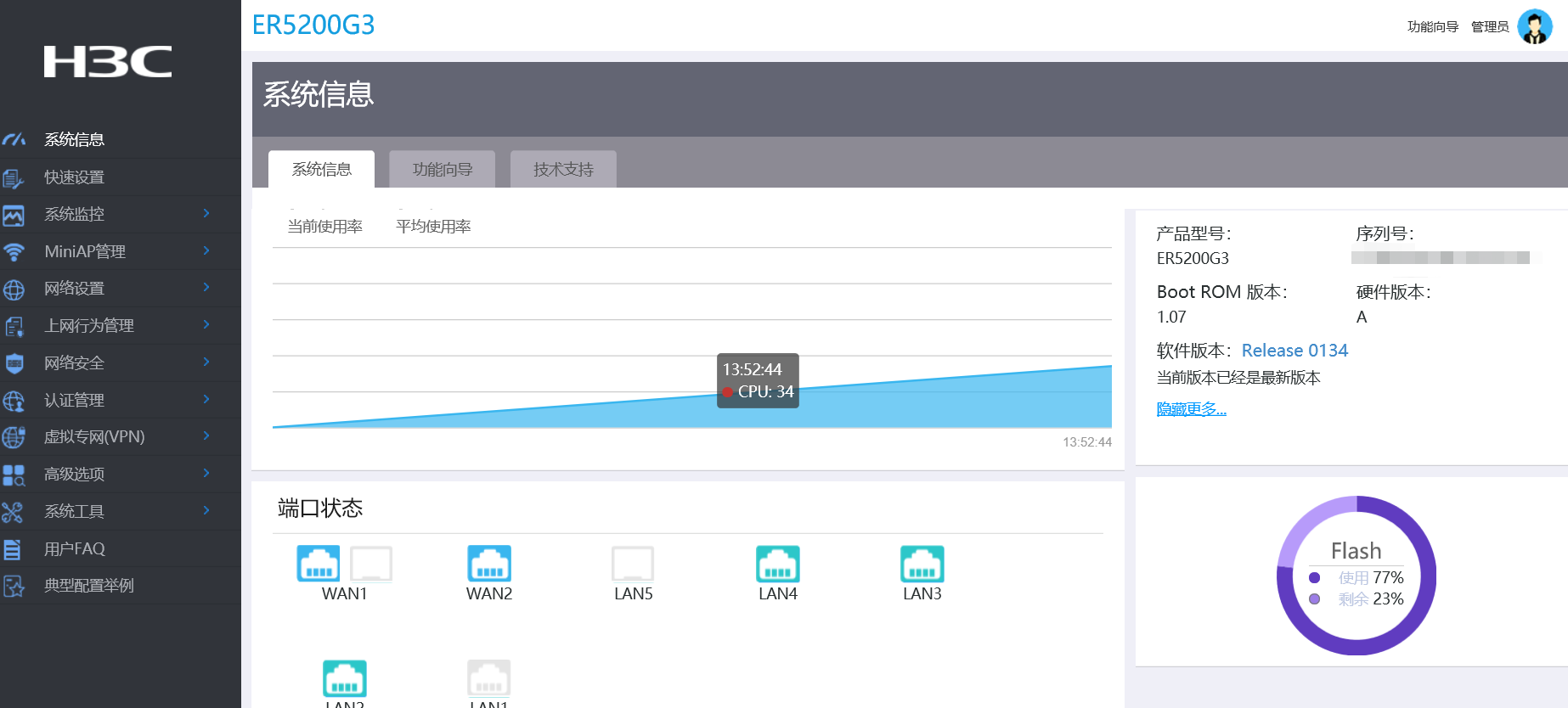Open the Release 0134 software version link

(x=1294, y=351)
